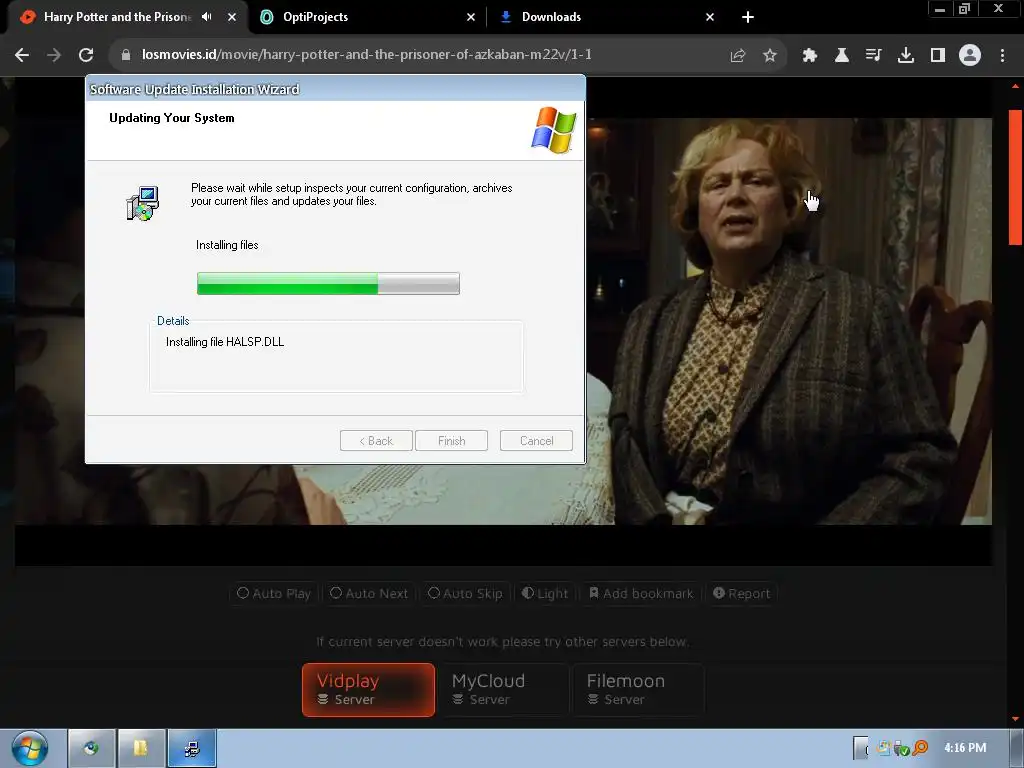Open File Explorer folder in taskbar
The image size is (1024, 768).
click(141, 748)
